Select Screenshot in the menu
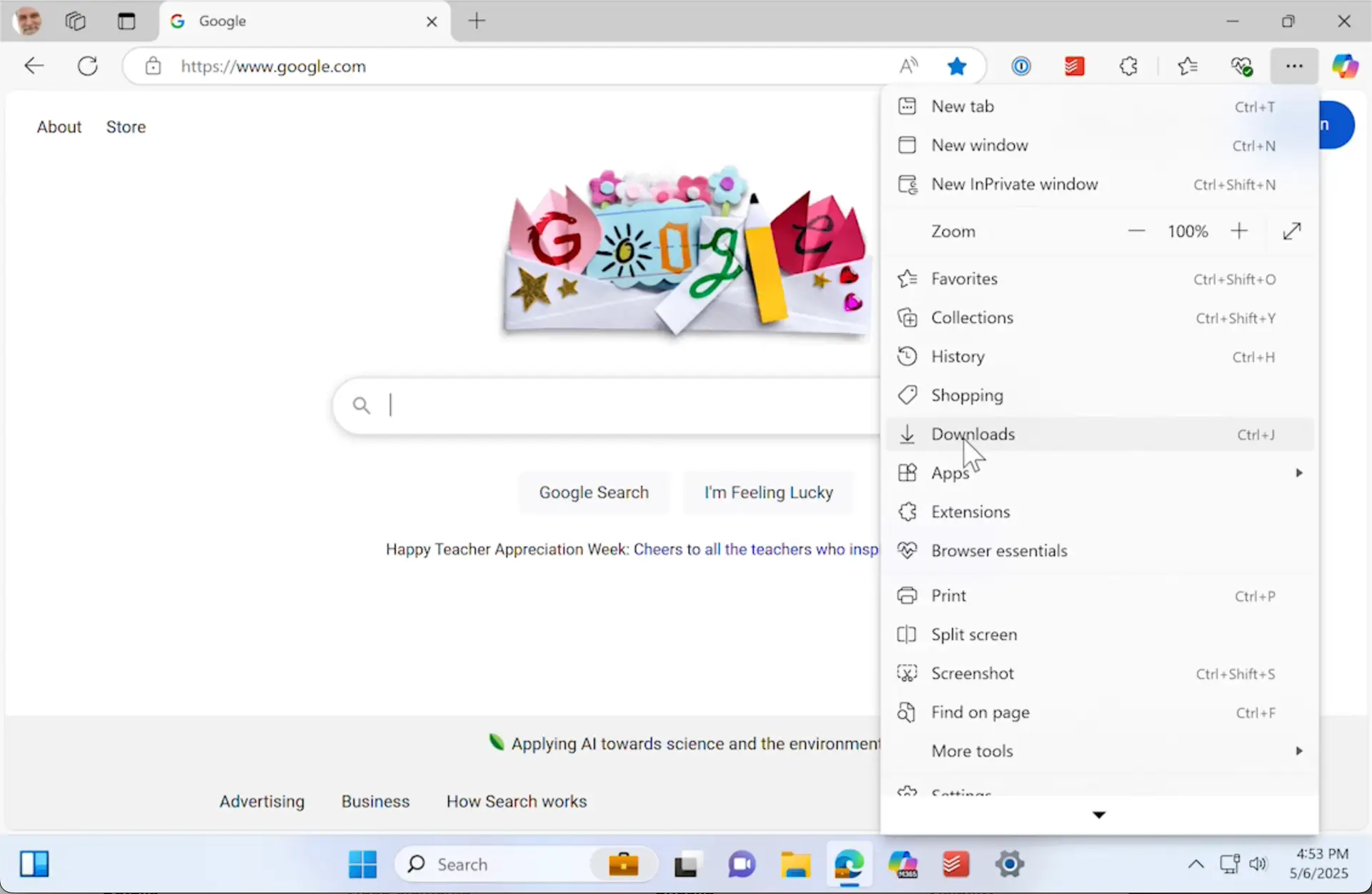The height and width of the screenshot is (894, 1372). point(1099,674)
